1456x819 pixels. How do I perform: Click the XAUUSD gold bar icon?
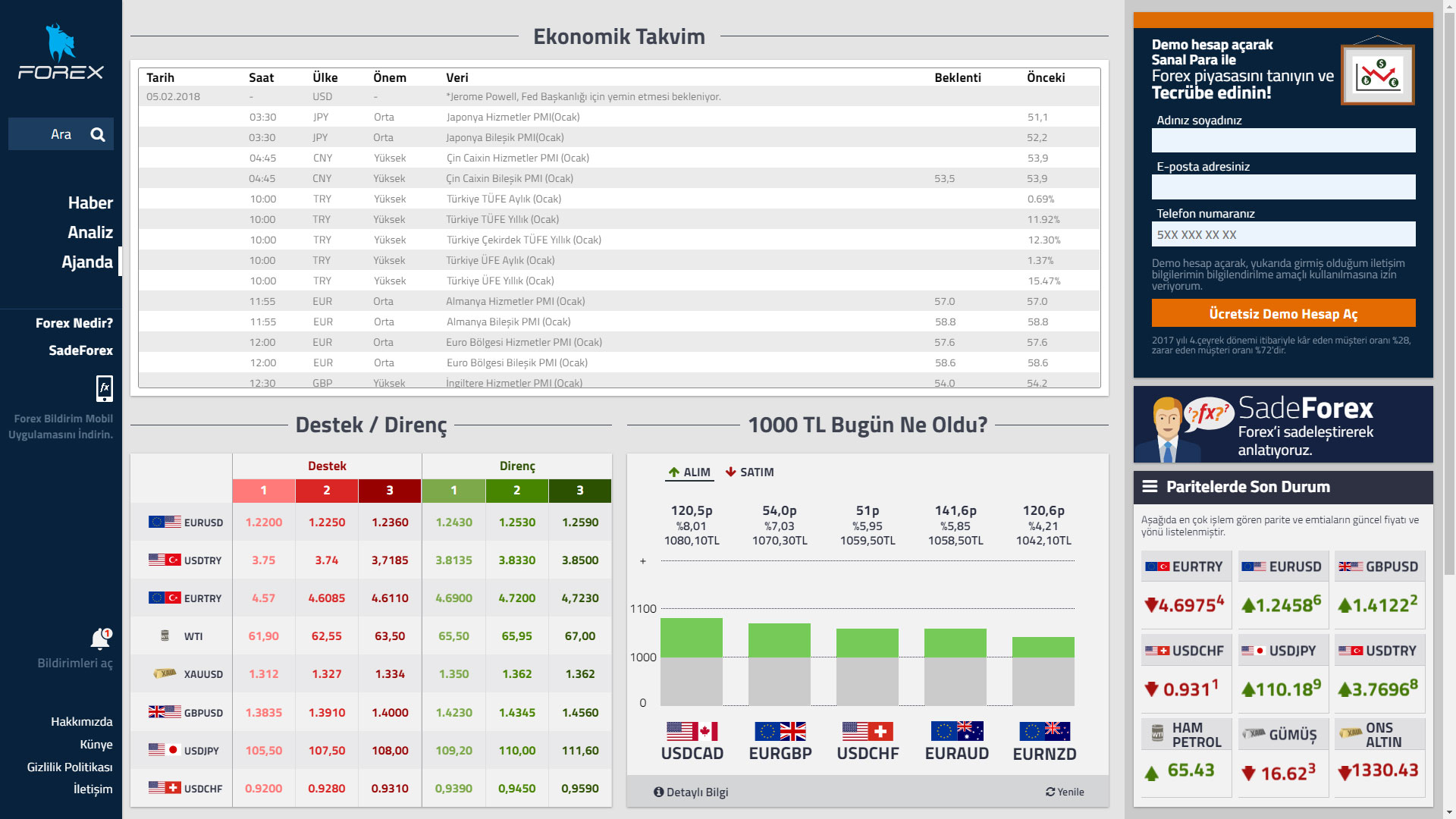[x=165, y=673]
